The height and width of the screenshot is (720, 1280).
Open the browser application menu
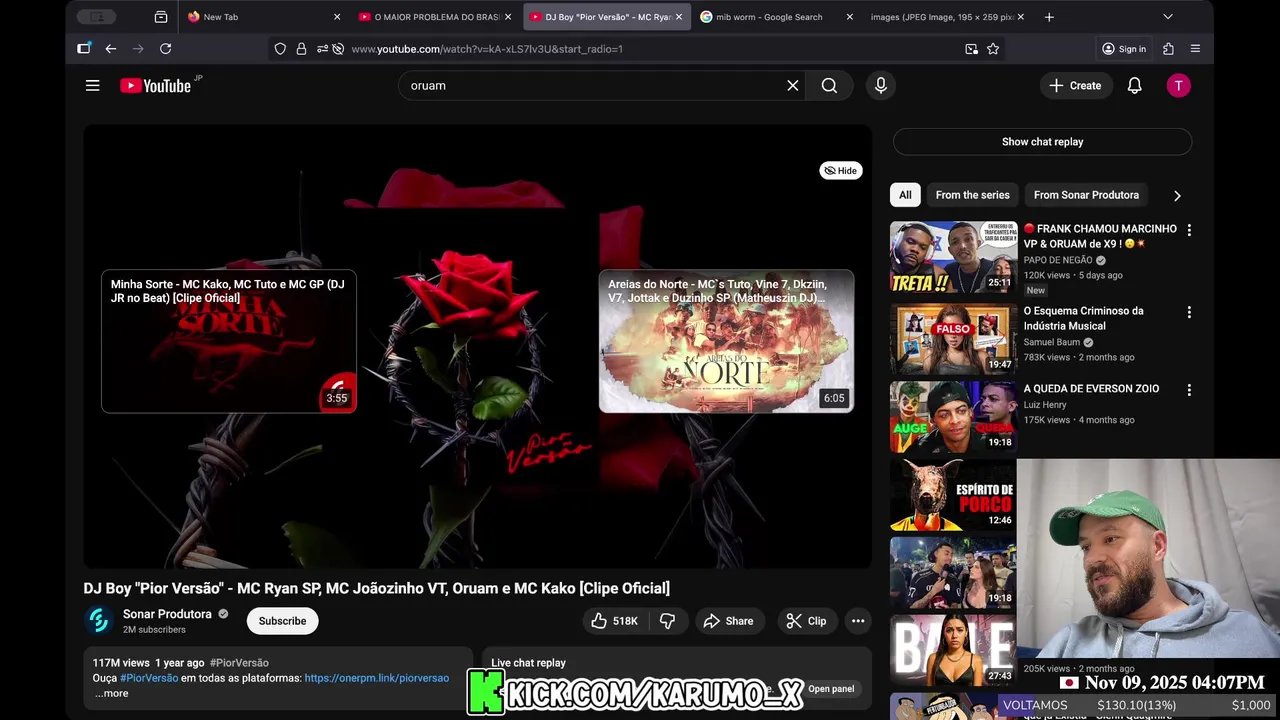point(1195,48)
